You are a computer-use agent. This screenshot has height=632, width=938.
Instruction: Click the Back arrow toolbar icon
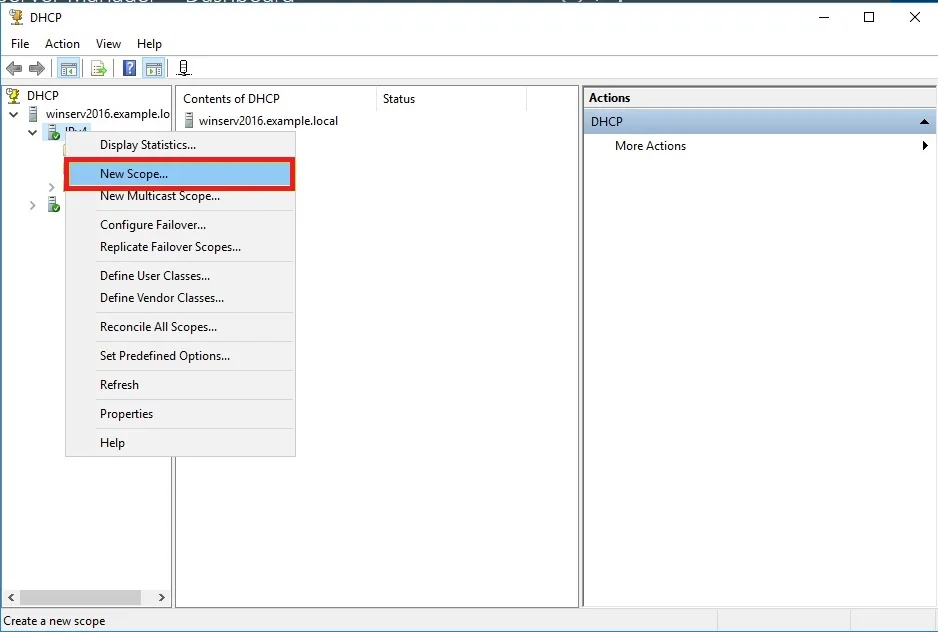pos(14,68)
